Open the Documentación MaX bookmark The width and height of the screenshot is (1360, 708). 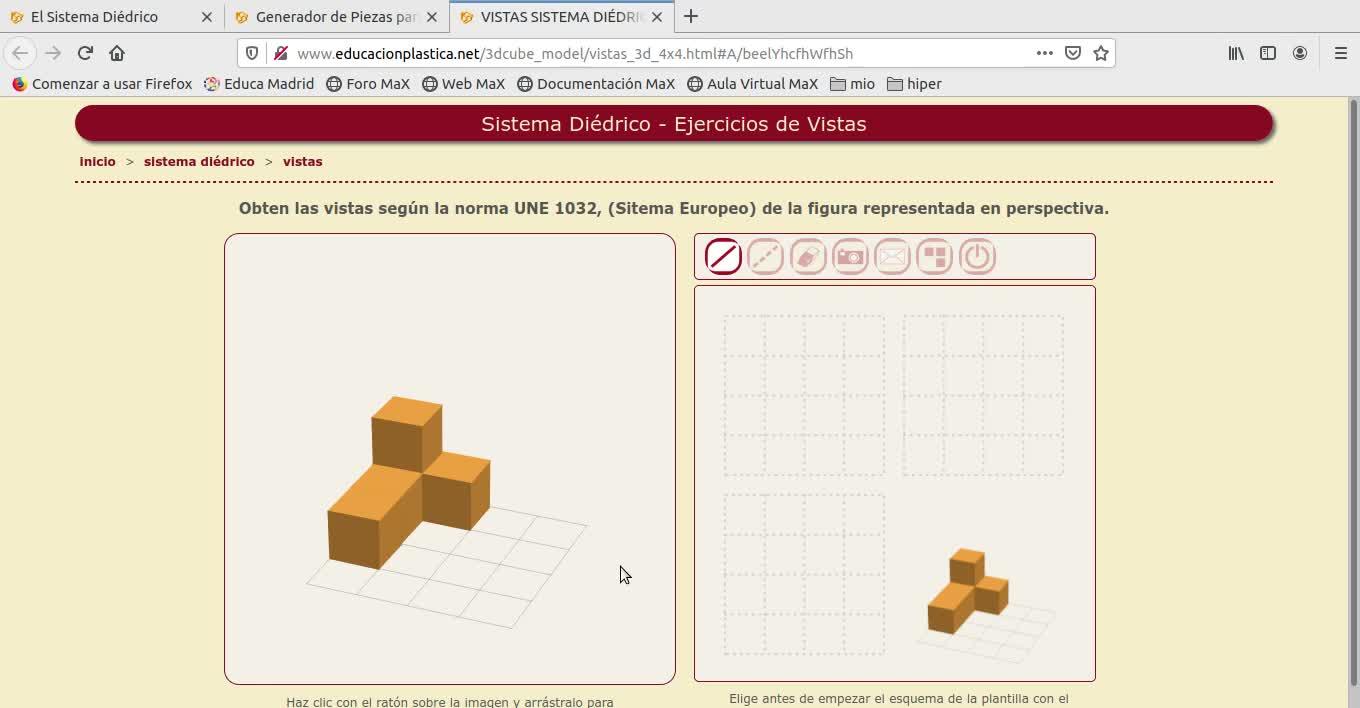point(596,84)
